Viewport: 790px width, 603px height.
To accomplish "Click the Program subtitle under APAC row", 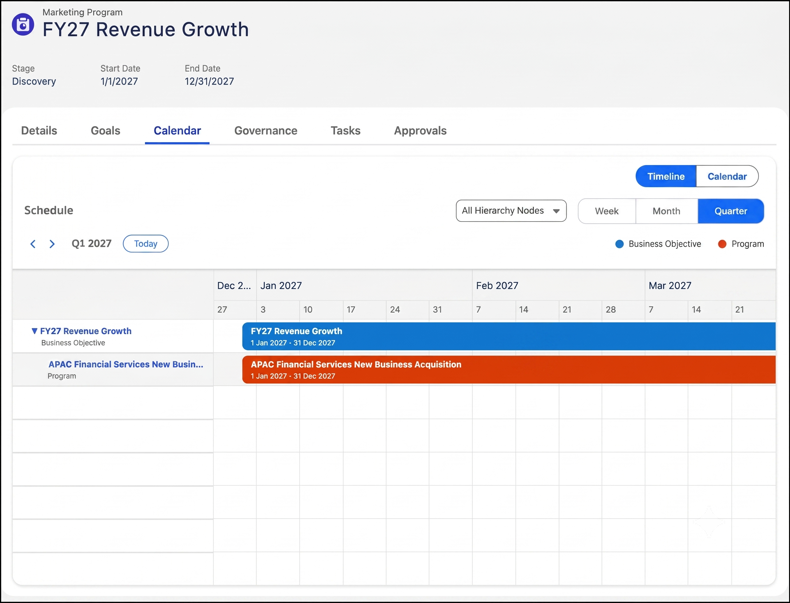I will (61, 376).
